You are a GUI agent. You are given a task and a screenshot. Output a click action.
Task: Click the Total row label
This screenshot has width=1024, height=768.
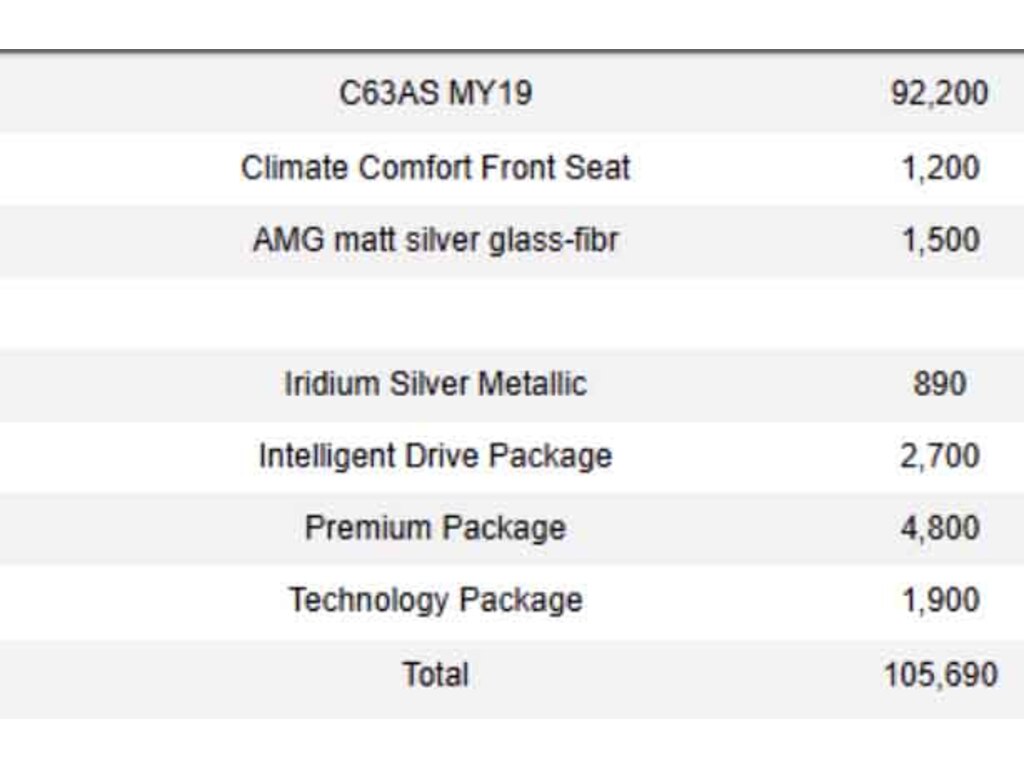pos(435,674)
